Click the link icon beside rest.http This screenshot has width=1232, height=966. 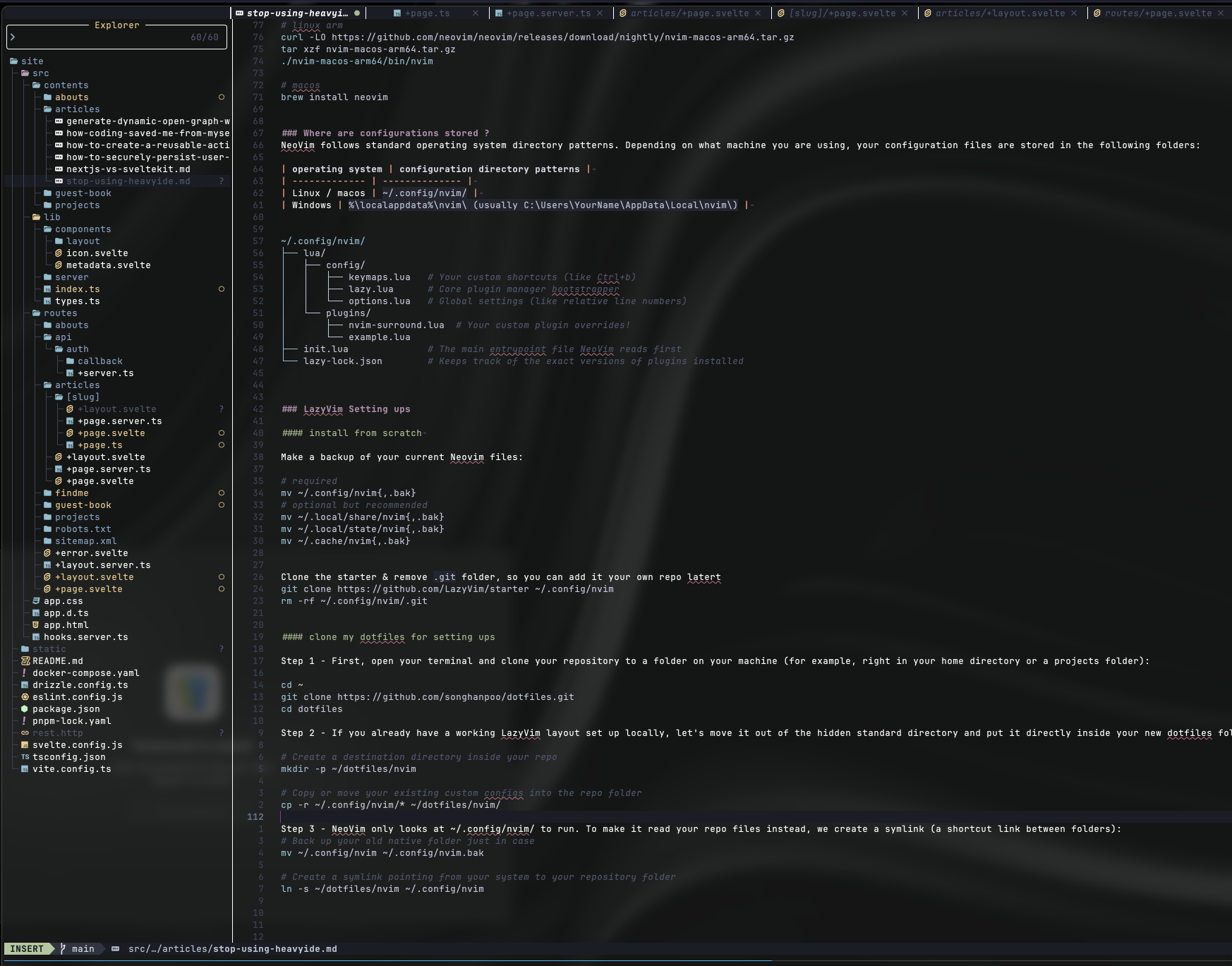point(25,733)
